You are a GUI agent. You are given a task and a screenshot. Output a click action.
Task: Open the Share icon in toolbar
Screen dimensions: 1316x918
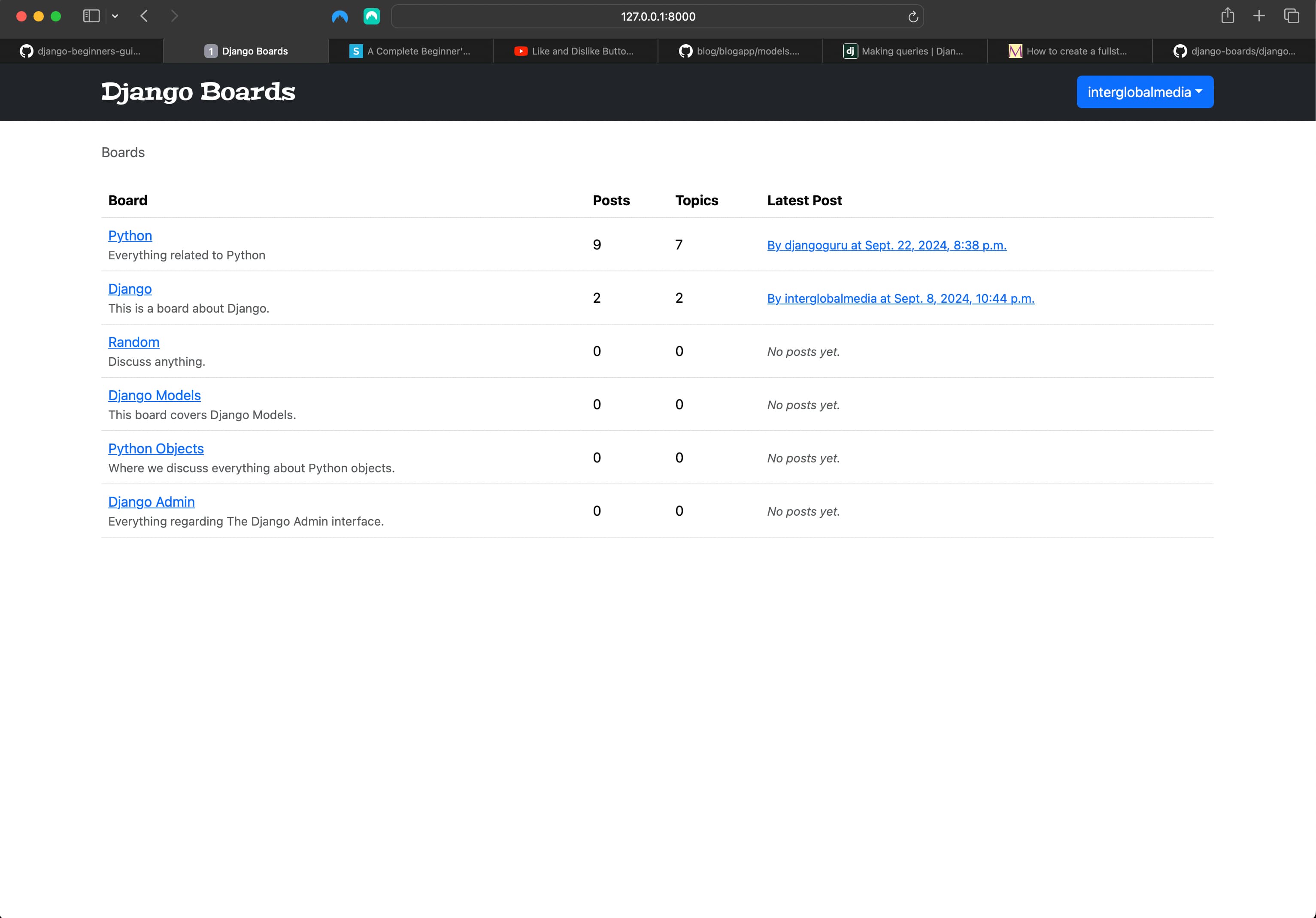1227,15
